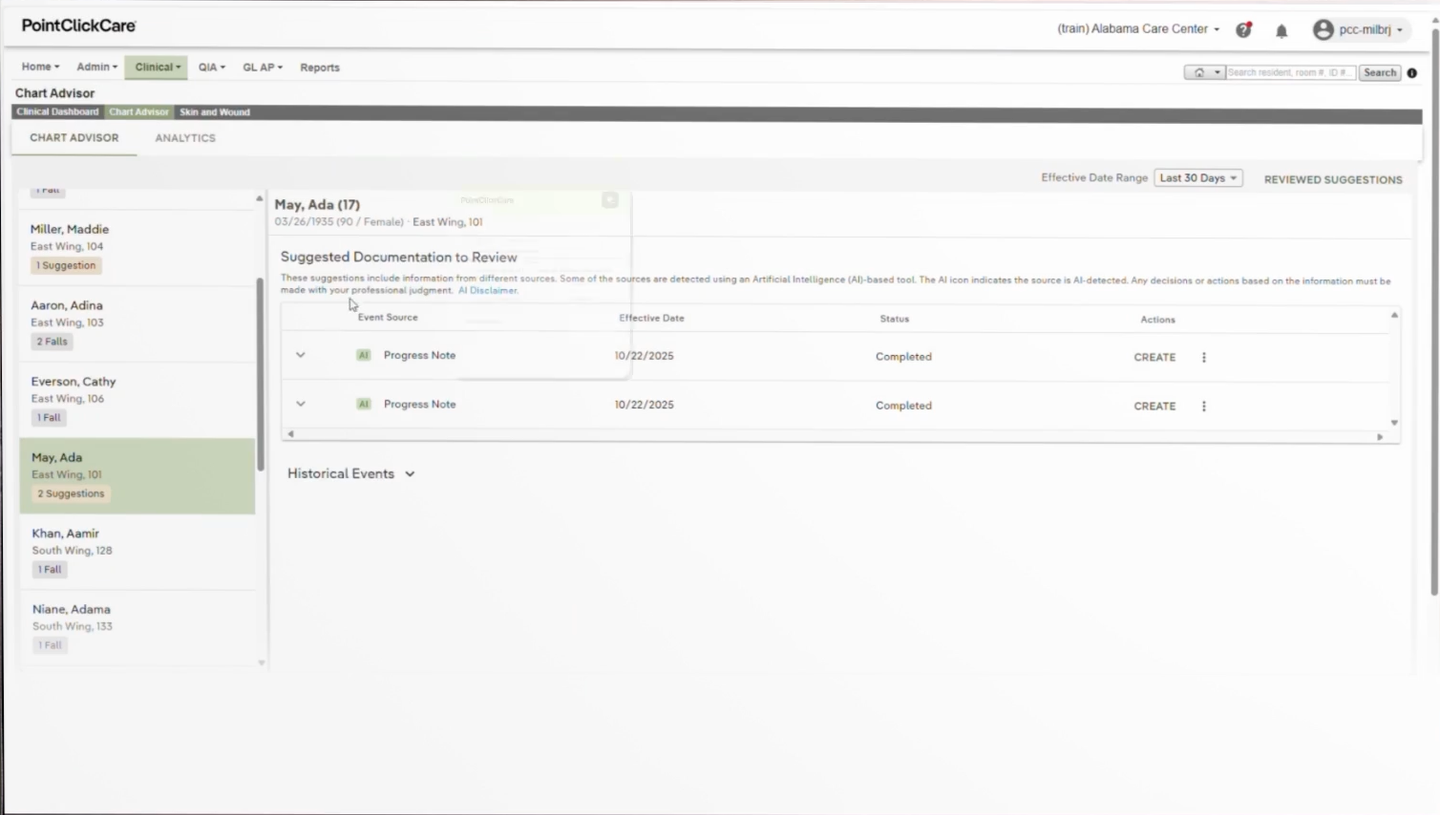This screenshot has width=1440, height=815.
Task: Open the Effective Date Range dropdown
Action: [1198, 178]
